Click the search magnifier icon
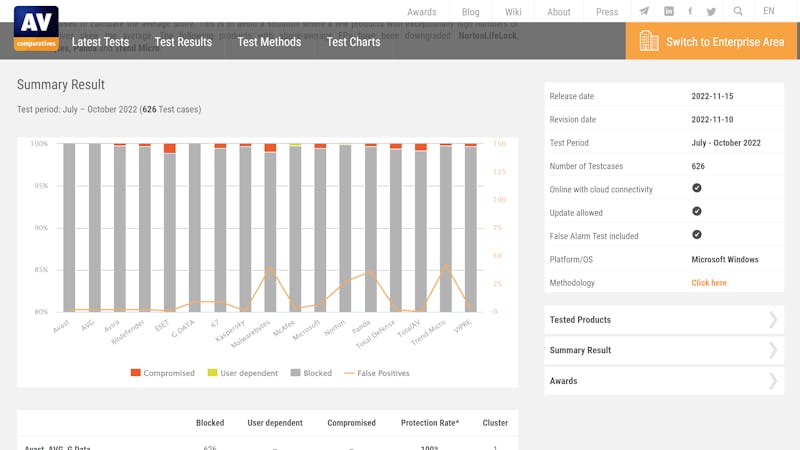The width and height of the screenshot is (800, 450). tap(738, 11)
